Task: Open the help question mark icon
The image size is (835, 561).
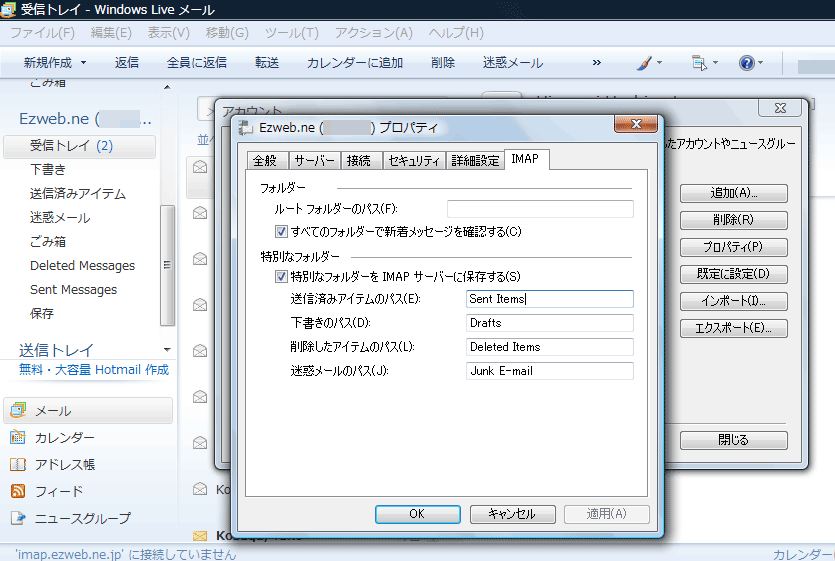Action: click(x=747, y=63)
